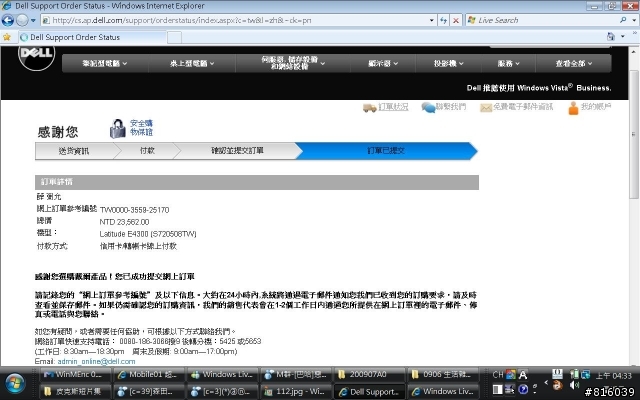
Task: Open the 200907A0 folder taskbar button
Action: pos(369,374)
